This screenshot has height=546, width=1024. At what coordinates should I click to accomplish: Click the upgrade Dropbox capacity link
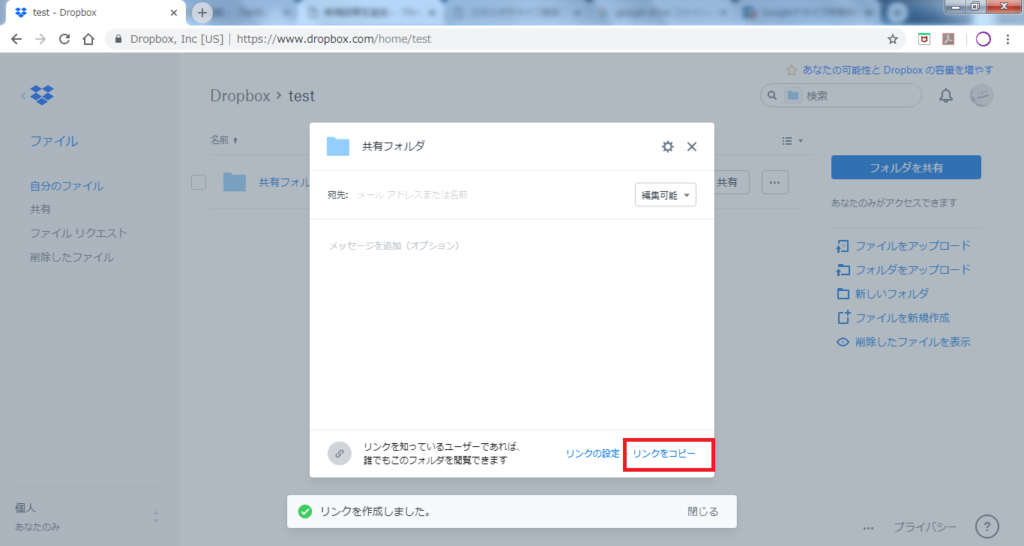point(897,70)
